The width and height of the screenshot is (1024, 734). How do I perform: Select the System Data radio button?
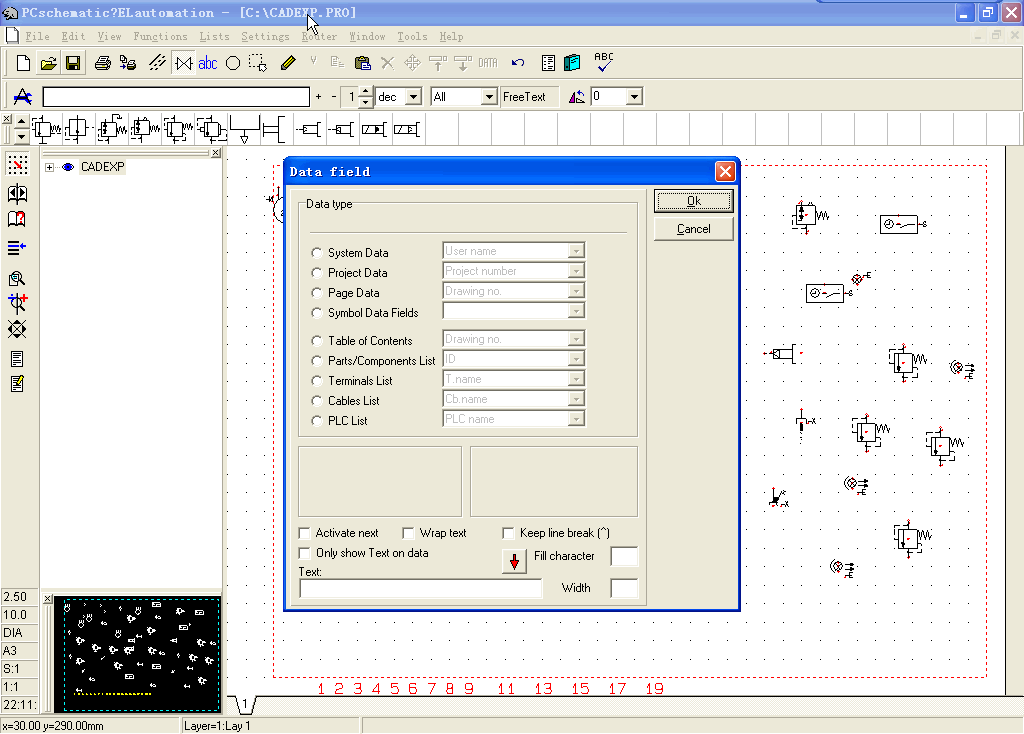click(x=317, y=253)
